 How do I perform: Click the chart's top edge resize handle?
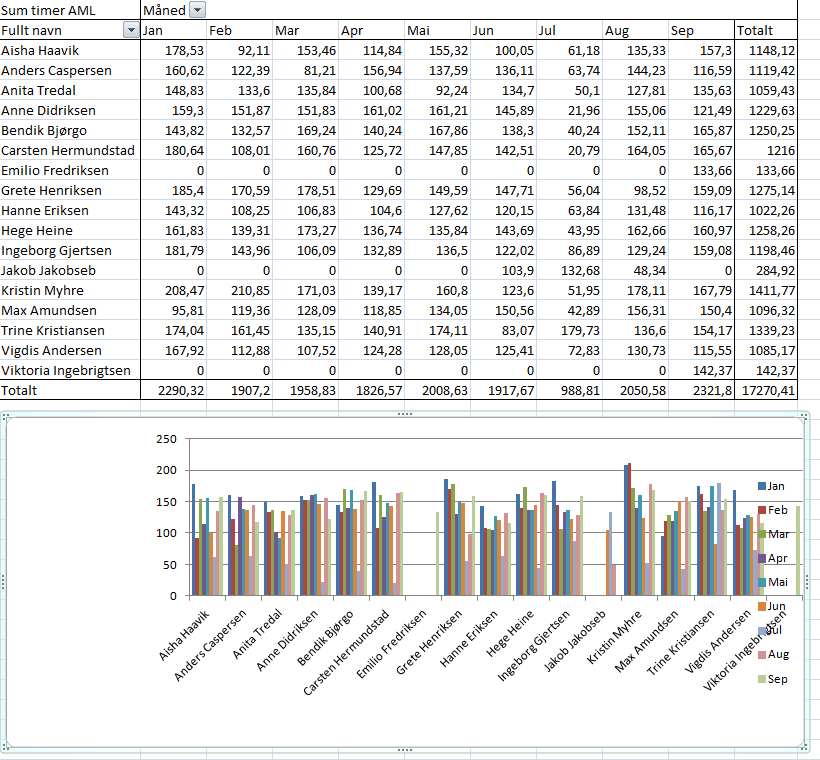405,414
